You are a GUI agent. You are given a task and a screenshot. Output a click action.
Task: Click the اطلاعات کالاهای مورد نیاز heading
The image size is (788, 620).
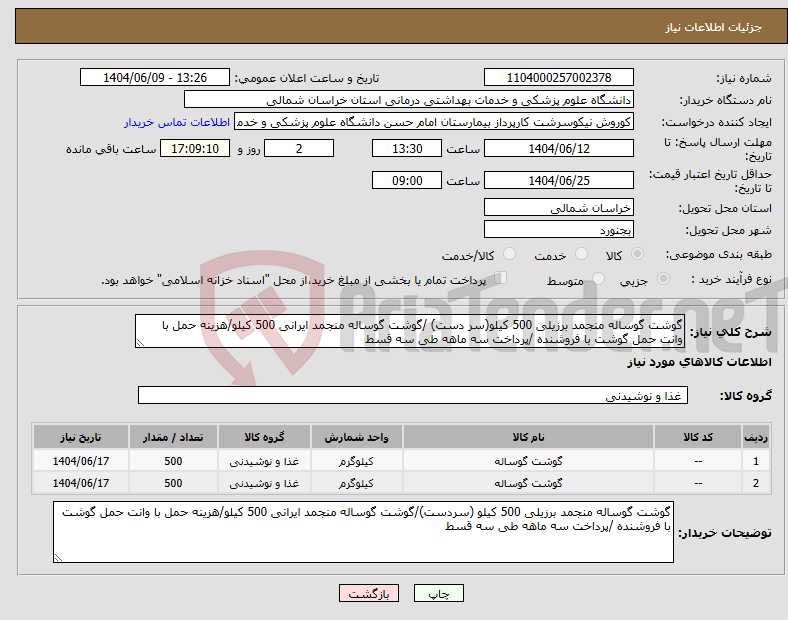699,362
